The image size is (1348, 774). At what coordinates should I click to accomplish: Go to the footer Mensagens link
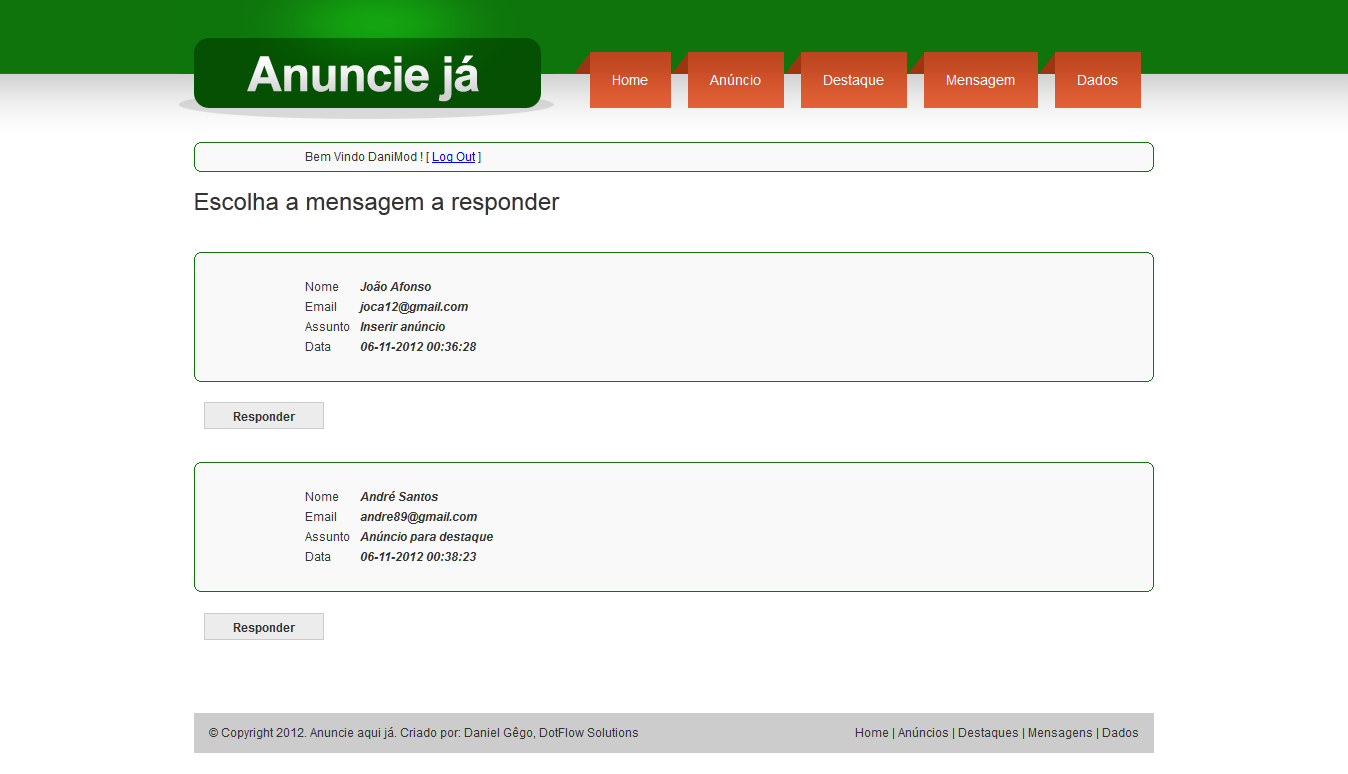[1060, 733]
